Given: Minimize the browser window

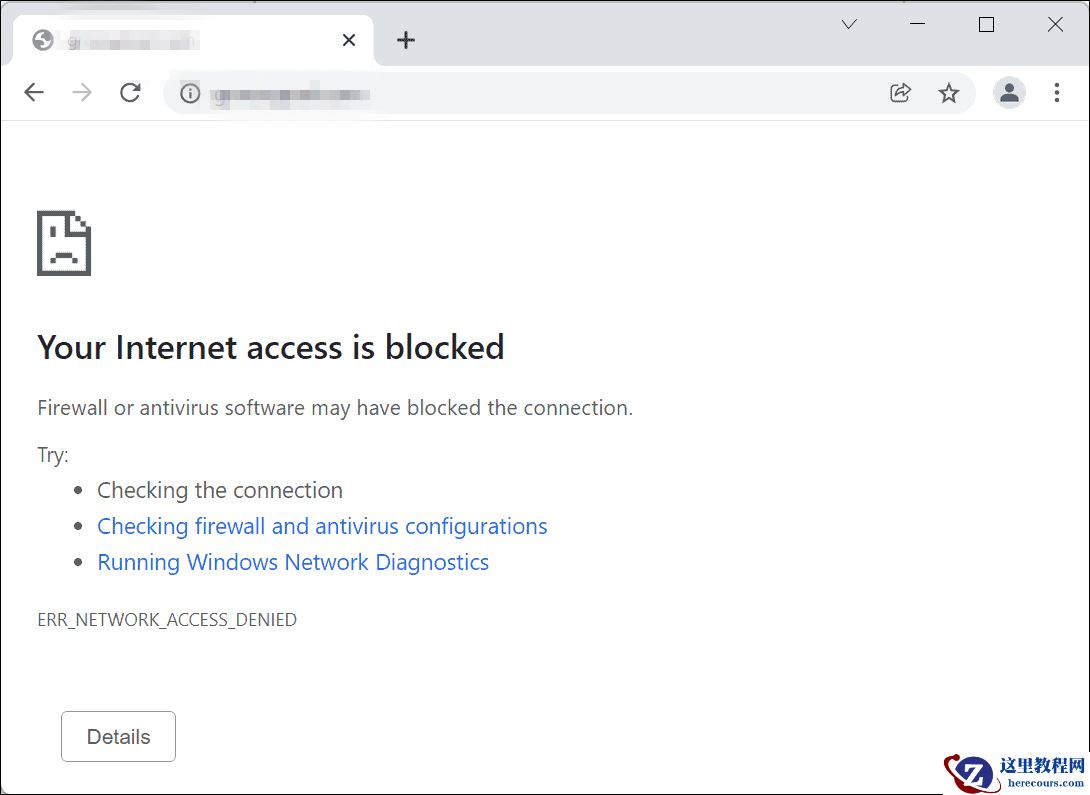Looking at the screenshot, I should 917,23.
